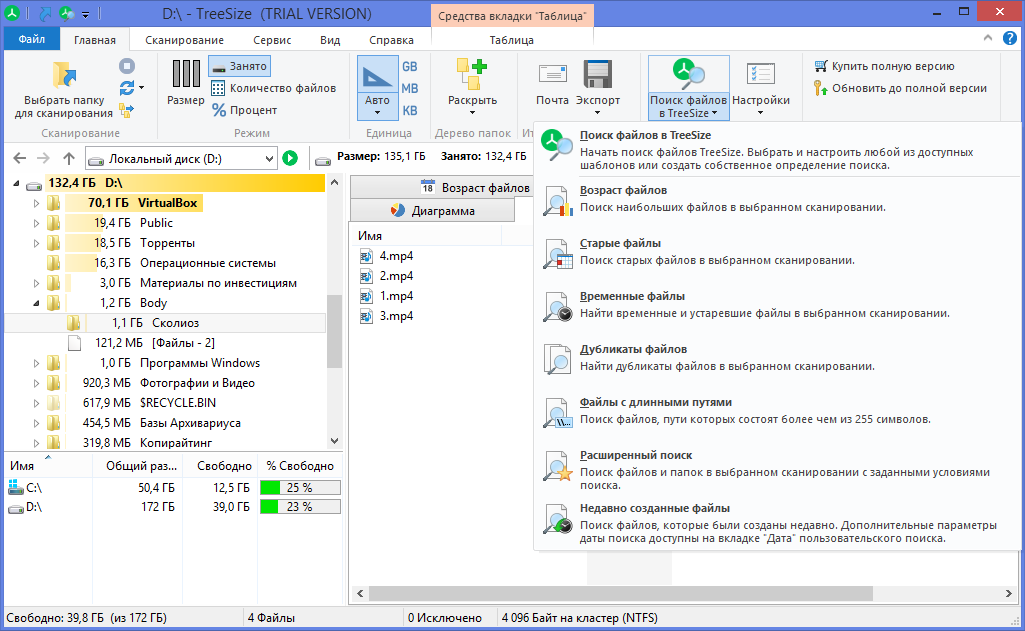Viewport: 1025px width, 631px height.
Task: Click the refresh scan icon
Action: pos(127,88)
